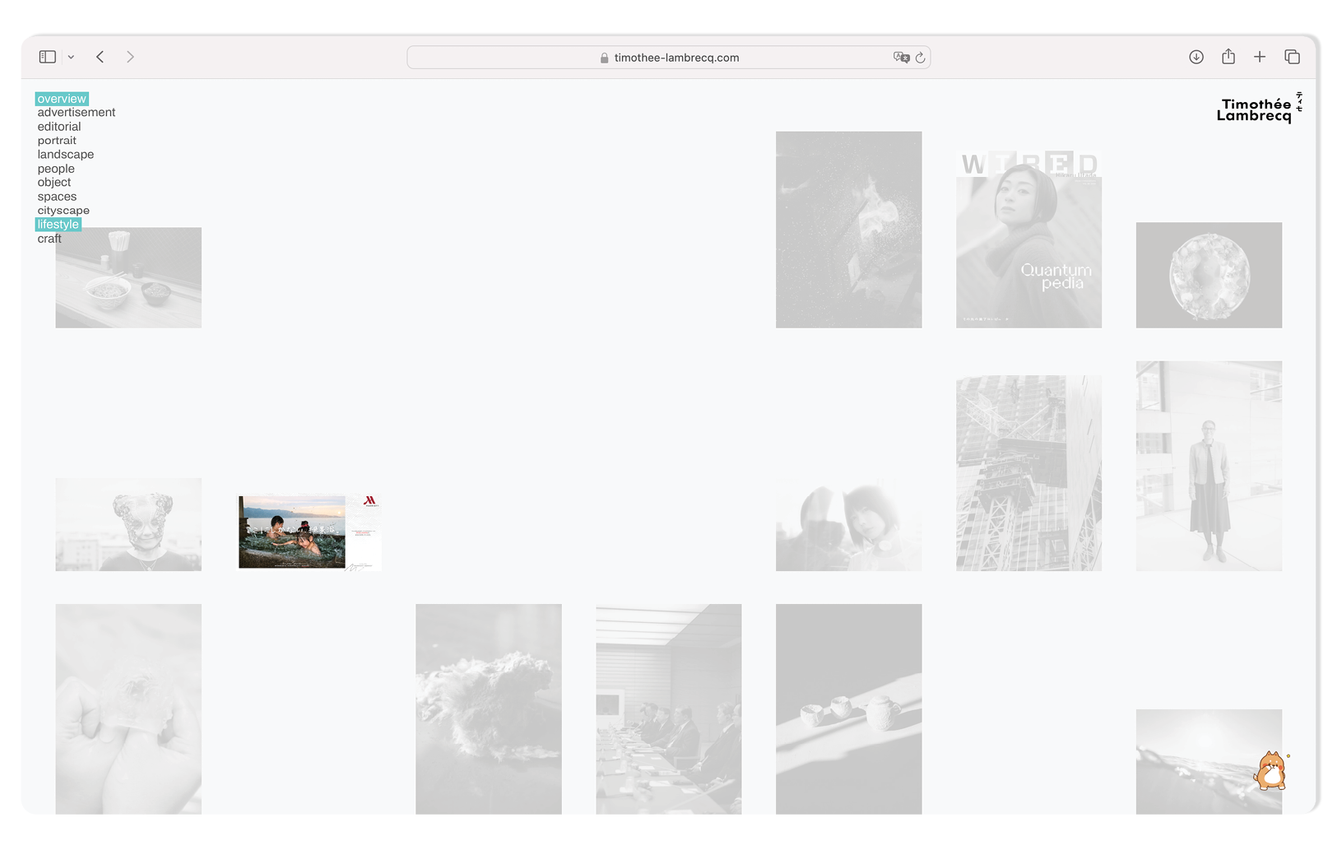Viewport: 1337px width, 850px height.
Task: Choose the object category link
Action: tap(54, 182)
